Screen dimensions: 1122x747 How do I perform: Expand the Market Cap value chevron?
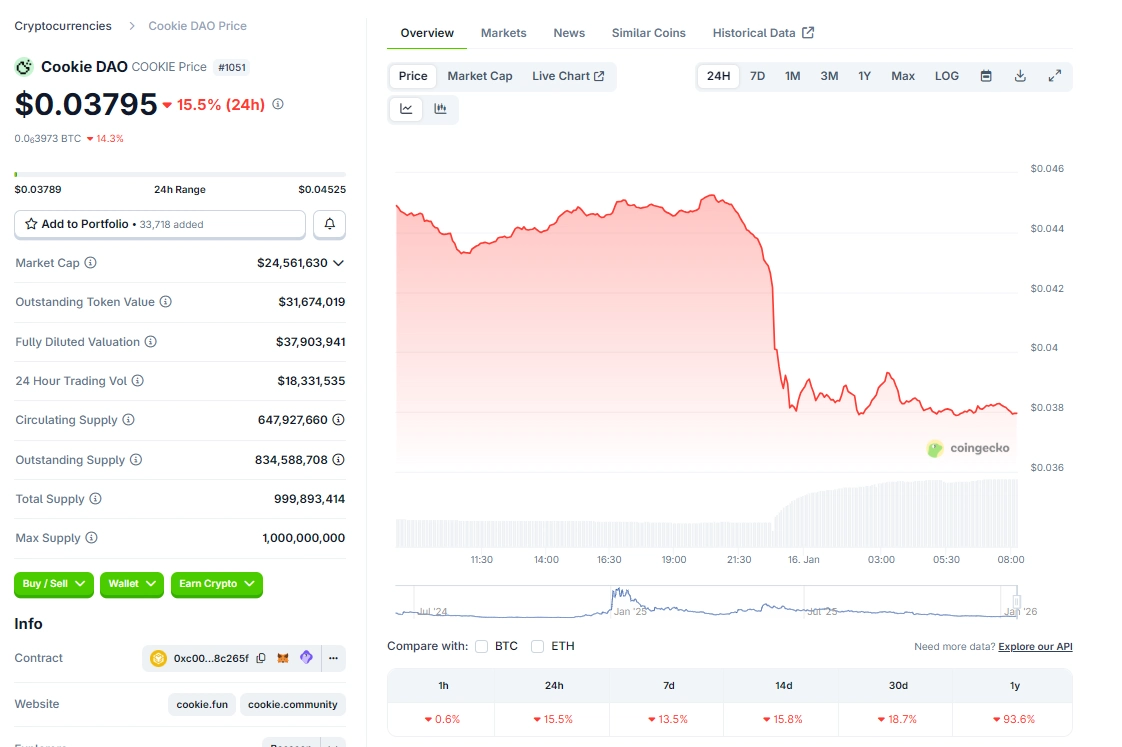pyautogui.click(x=338, y=263)
